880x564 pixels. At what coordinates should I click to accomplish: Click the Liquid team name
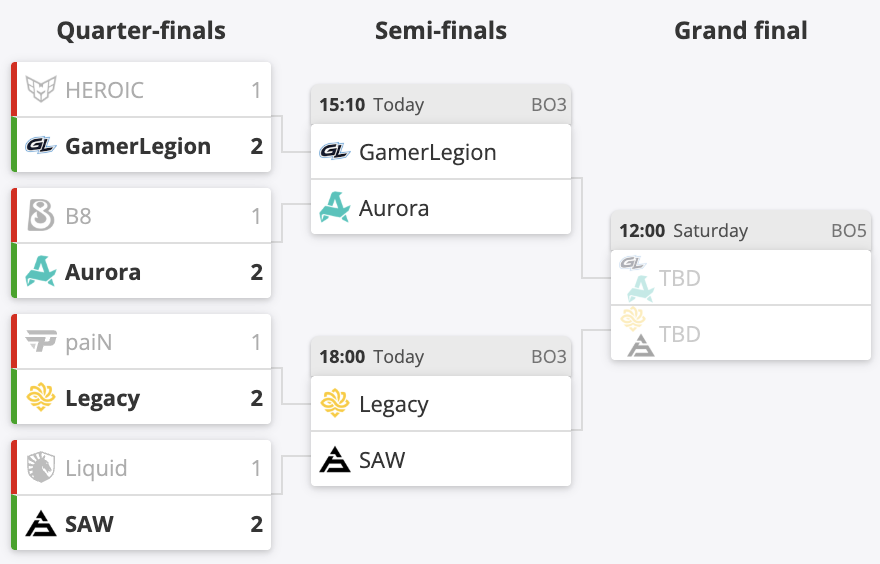(96, 468)
